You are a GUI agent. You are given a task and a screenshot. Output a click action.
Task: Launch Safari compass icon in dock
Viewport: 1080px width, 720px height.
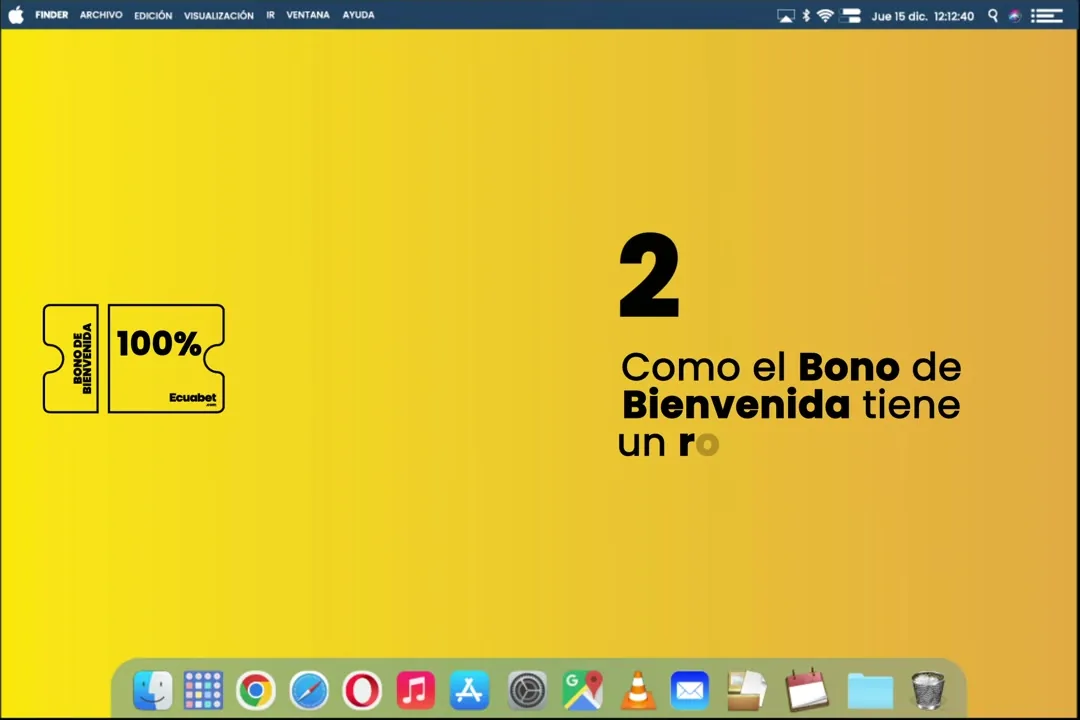click(x=309, y=690)
